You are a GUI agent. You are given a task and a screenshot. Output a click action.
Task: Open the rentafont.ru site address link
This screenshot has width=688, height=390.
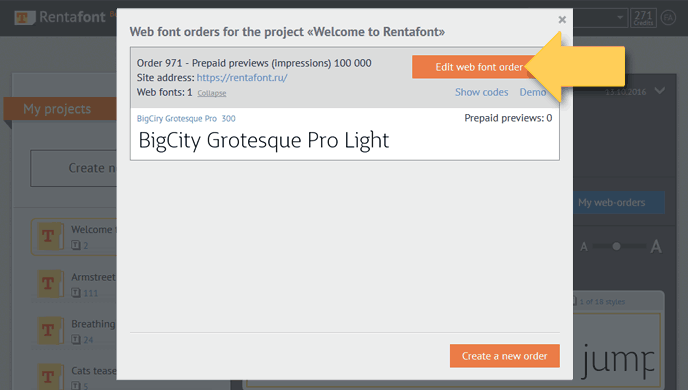tap(242, 78)
